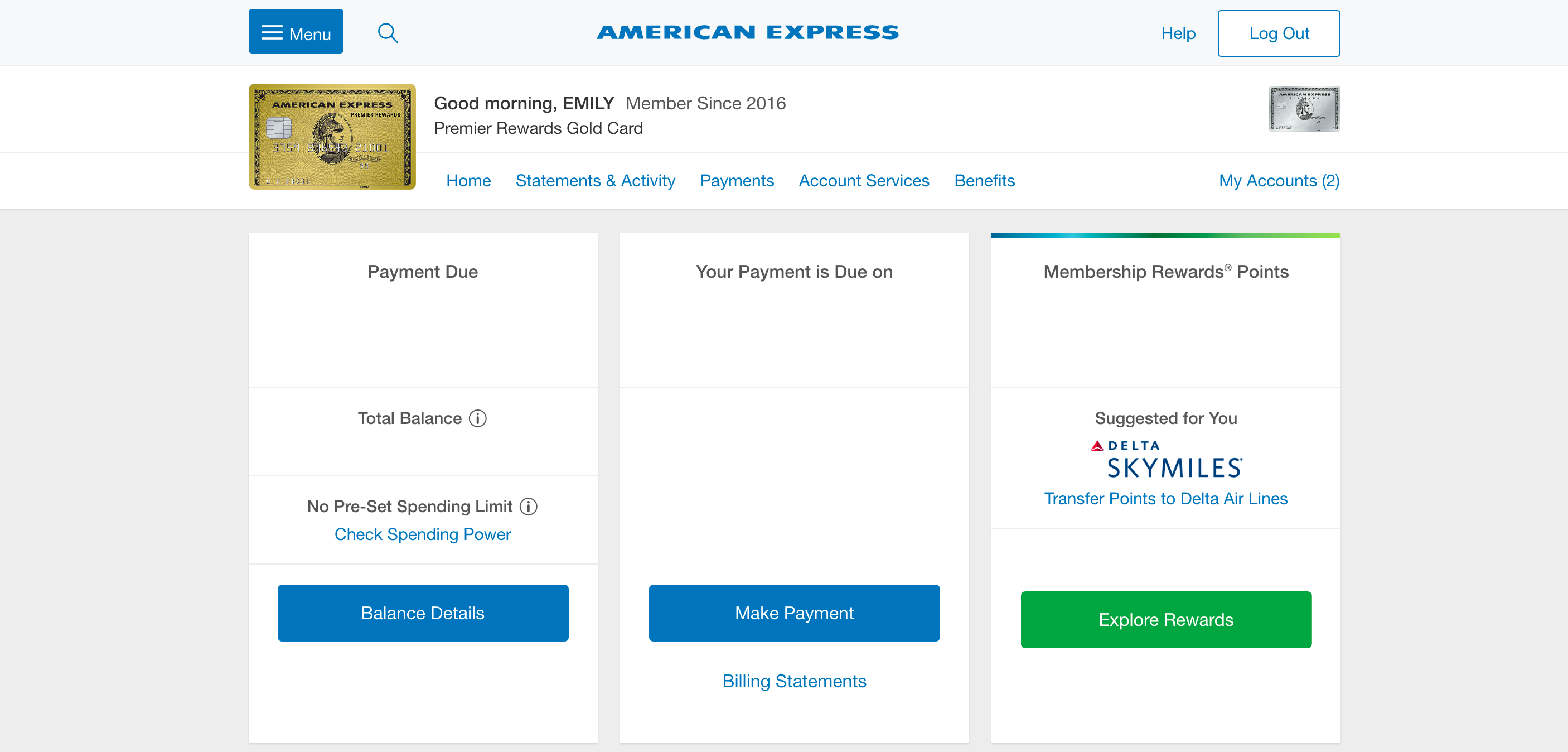Open the Statements & Activity tab
Screen dimensions: 1568x752
pyautogui.click(x=596, y=181)
